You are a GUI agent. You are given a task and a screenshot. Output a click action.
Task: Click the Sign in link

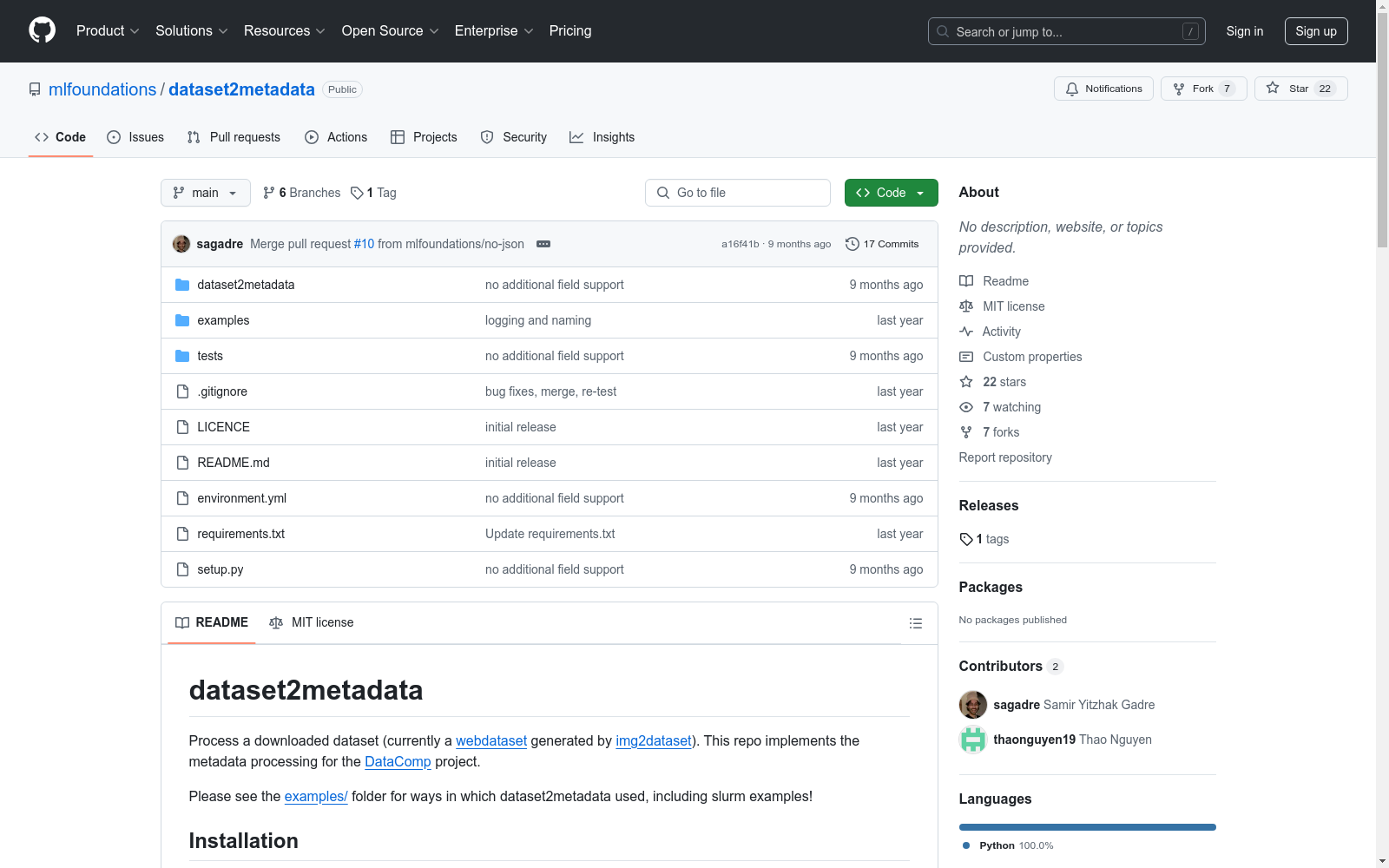click(1245, 31)
